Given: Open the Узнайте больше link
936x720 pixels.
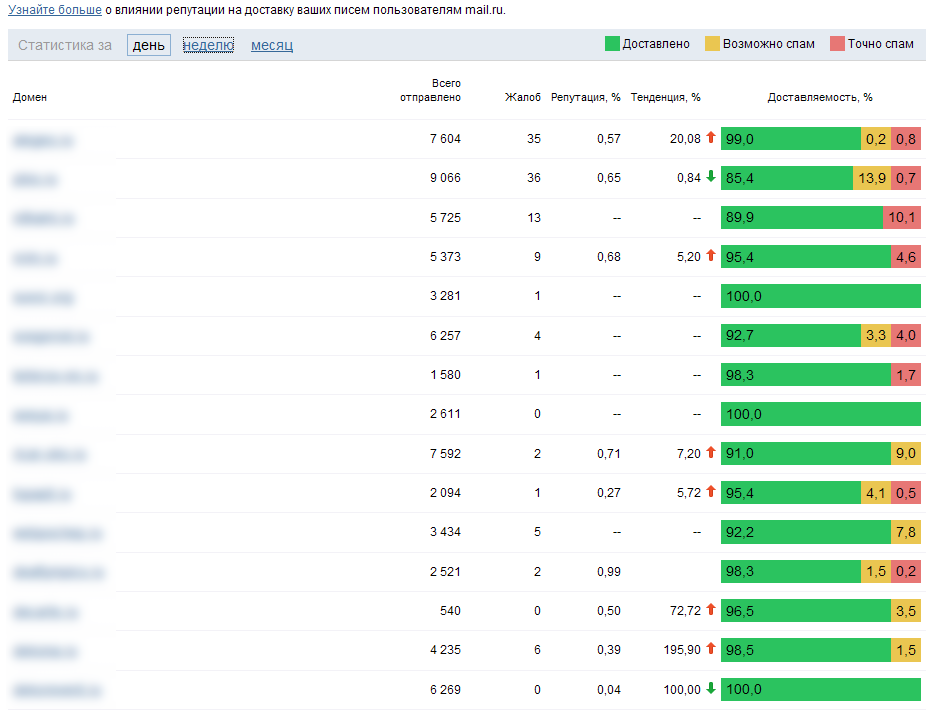Looking at the screenshot, I should pyautogui.click(x=55, y=9).
